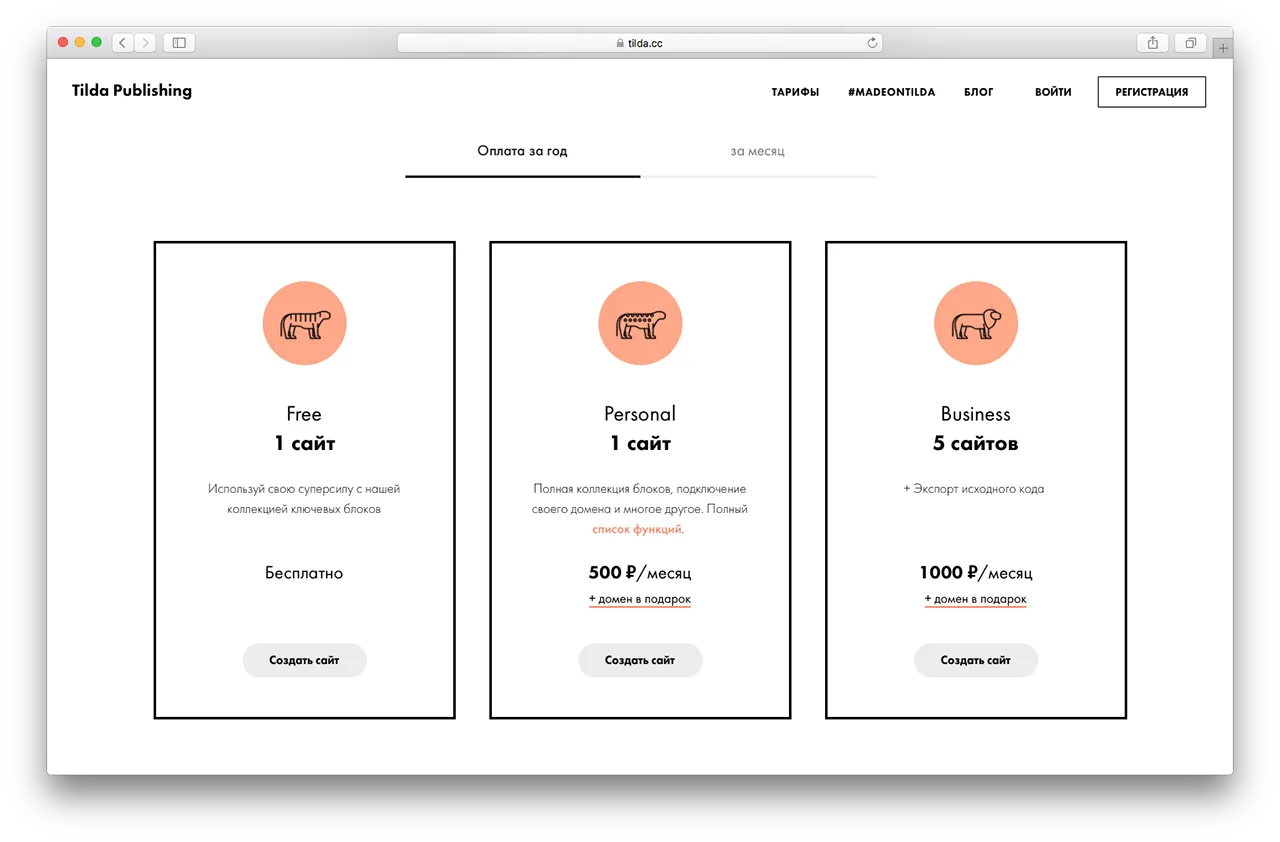Create a site on the Free plan
Screen dimensions: 1280x842
(x=304, y=660)
